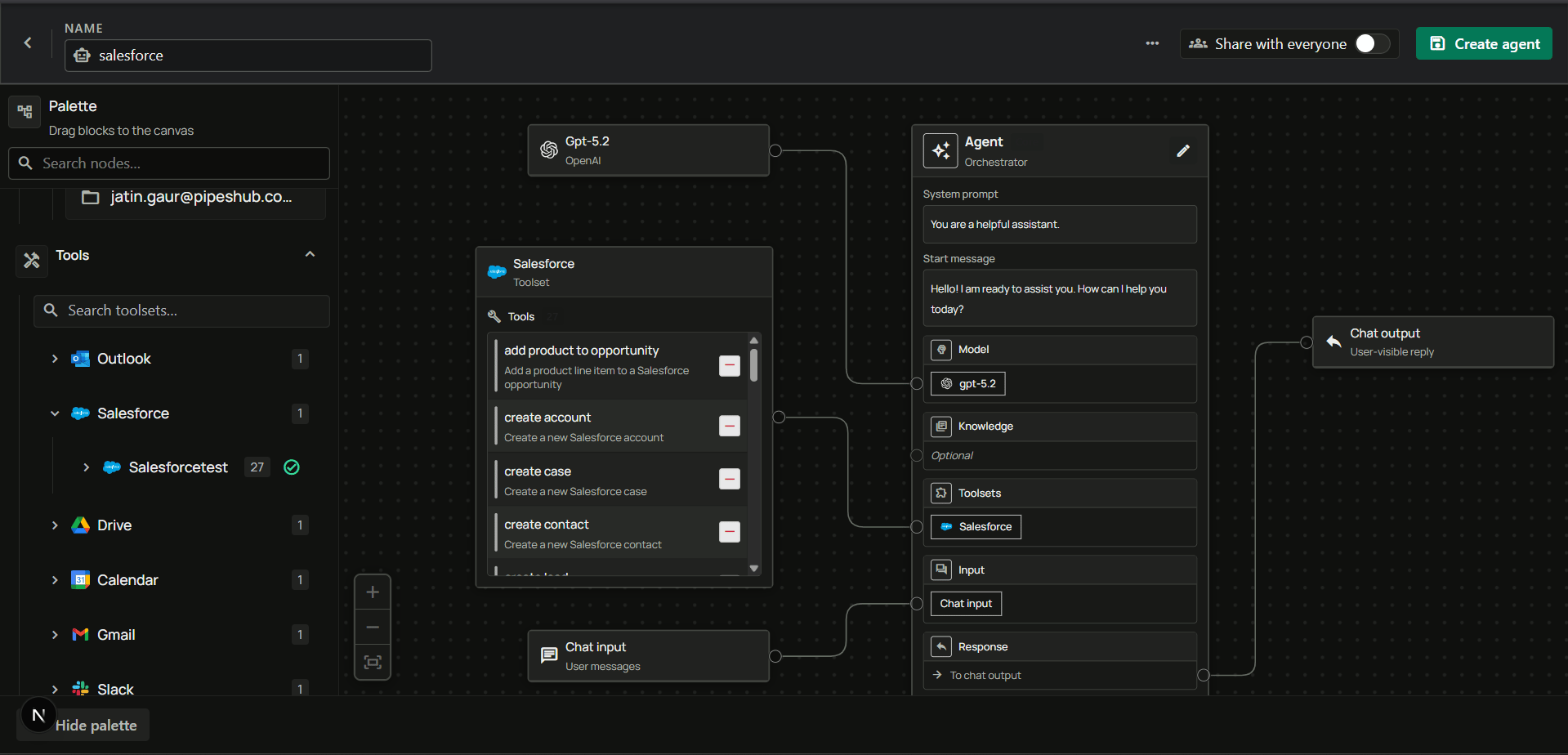
Task: Expand the Calendar toolset
Action: click(55, 580)
